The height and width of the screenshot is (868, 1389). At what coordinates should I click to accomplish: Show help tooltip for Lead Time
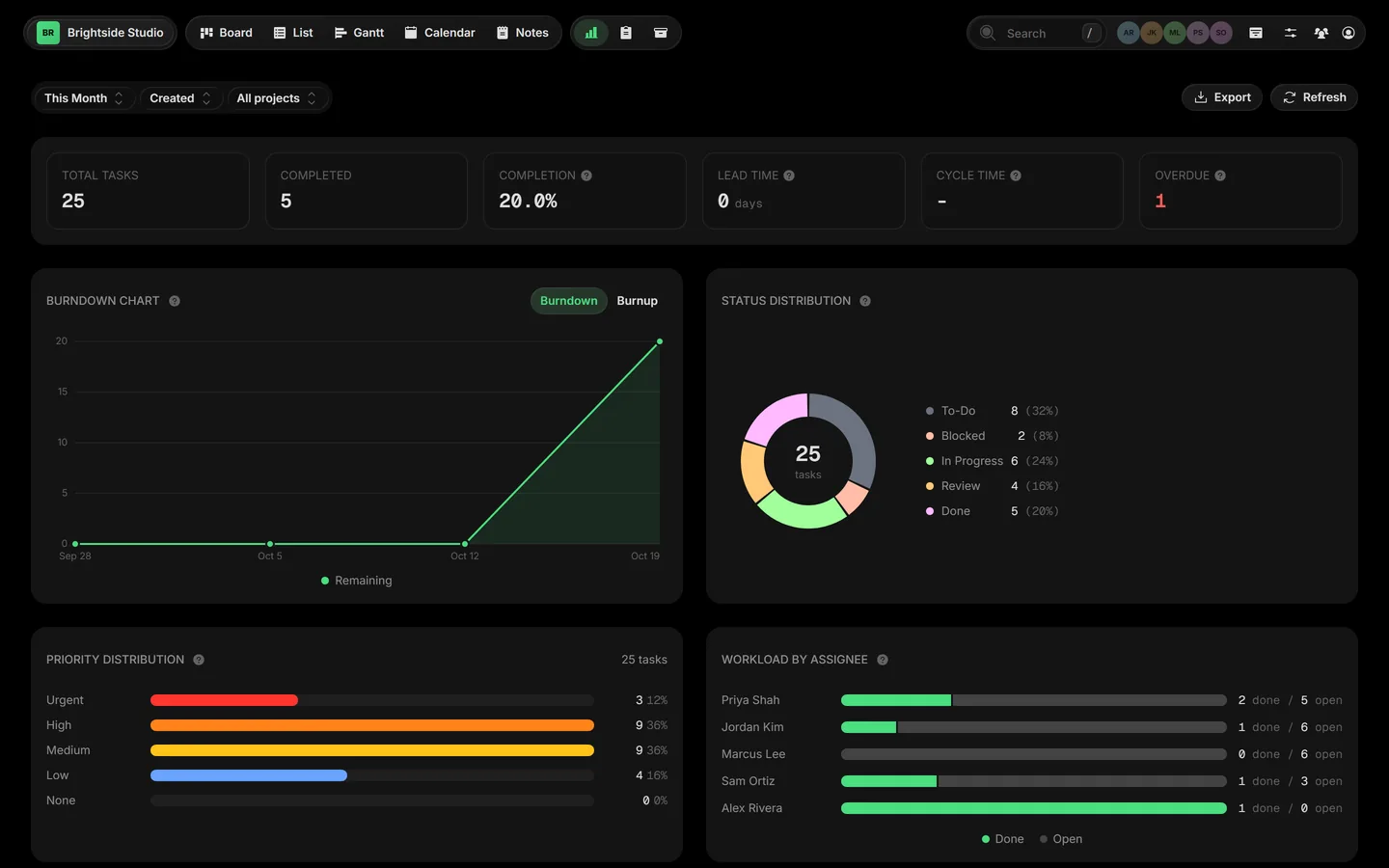tap(789, 176)
